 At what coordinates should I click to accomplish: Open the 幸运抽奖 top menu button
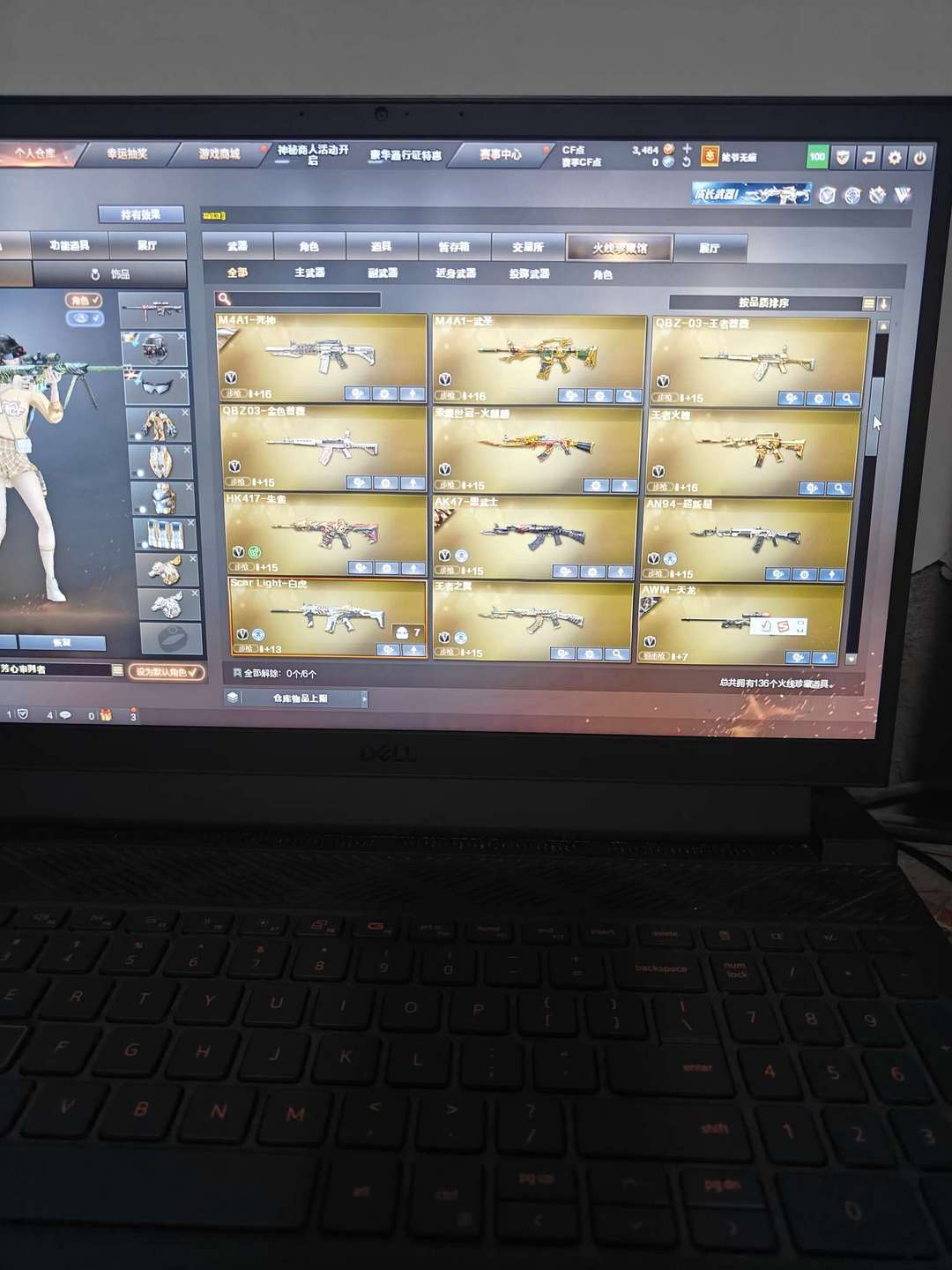[x=127, y=153]
